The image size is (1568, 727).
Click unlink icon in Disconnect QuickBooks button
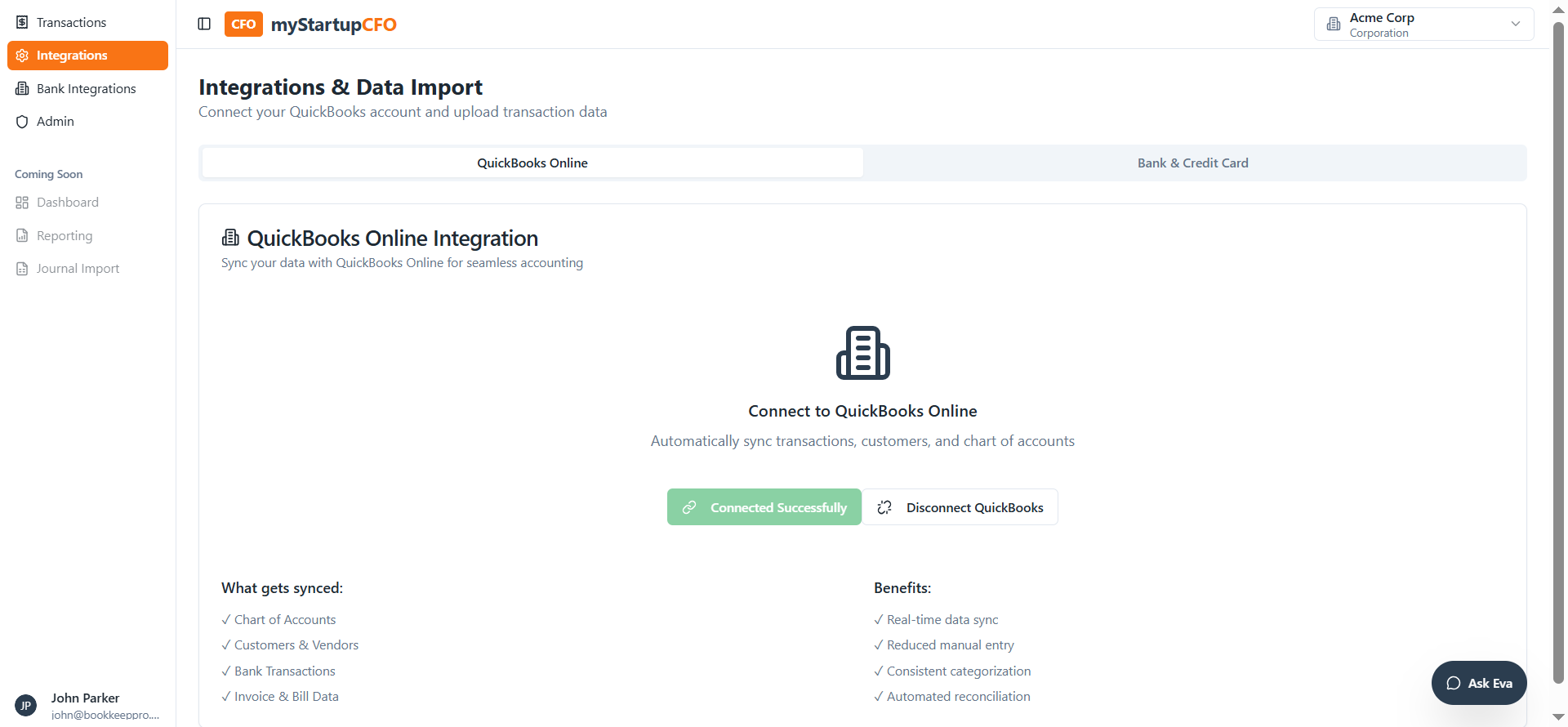tap(884, 507)
